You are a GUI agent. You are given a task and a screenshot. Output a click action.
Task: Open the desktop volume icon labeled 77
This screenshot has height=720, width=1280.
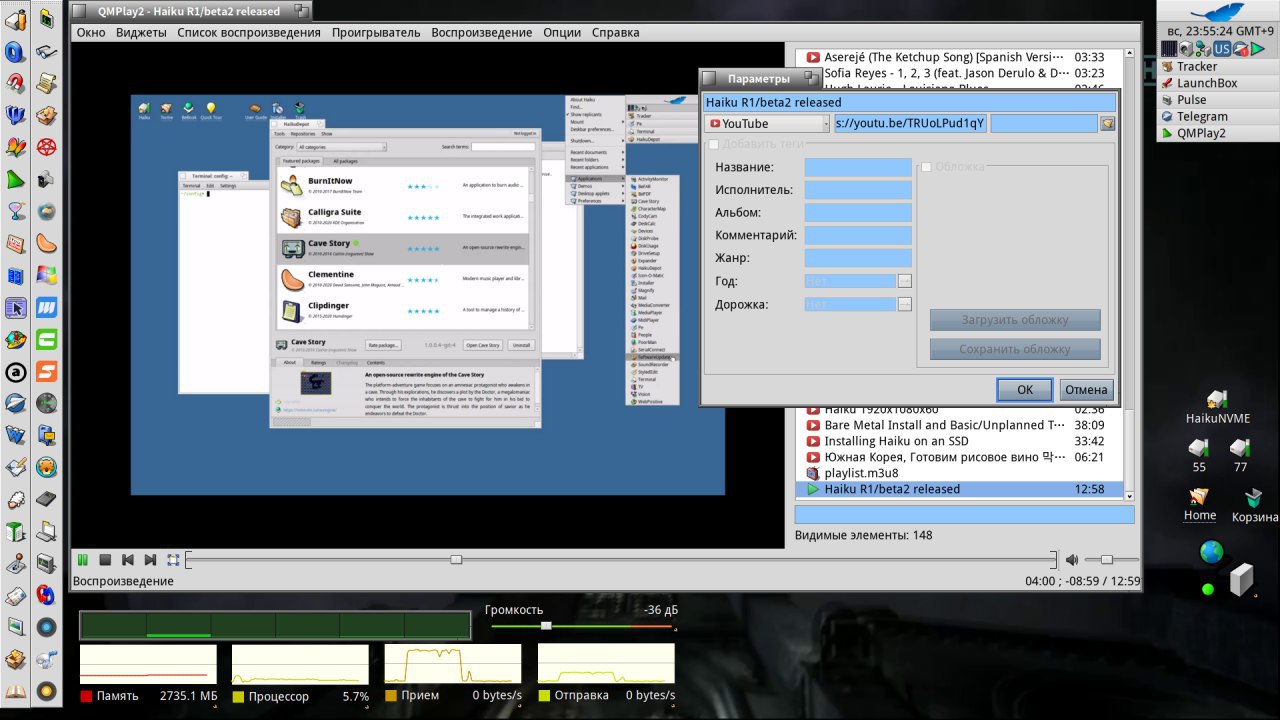tap(1240, 447)
